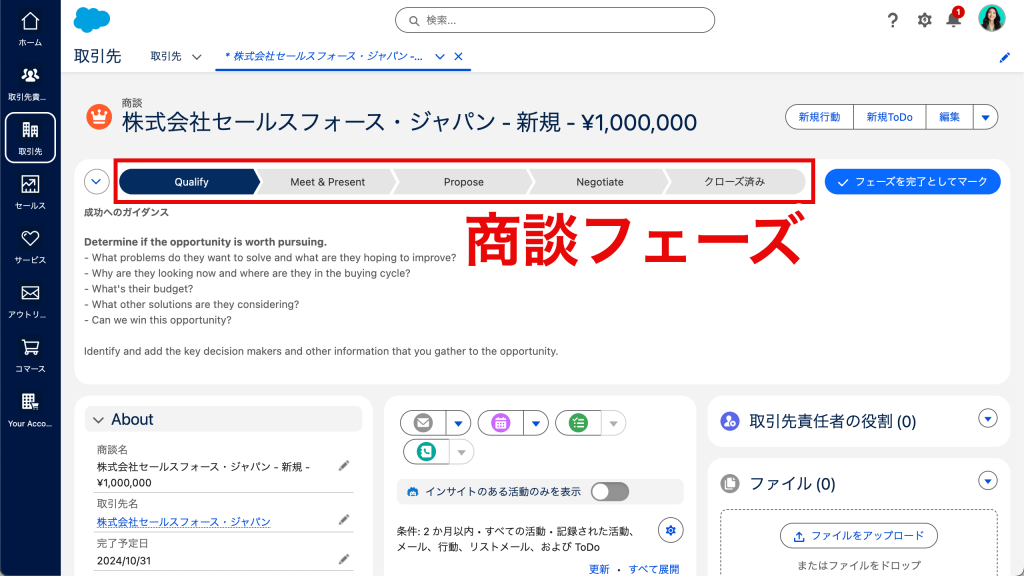Viewport: 1024px width, 576px height.
Task: Click the 新規行動 button
Action: [819, 118]
